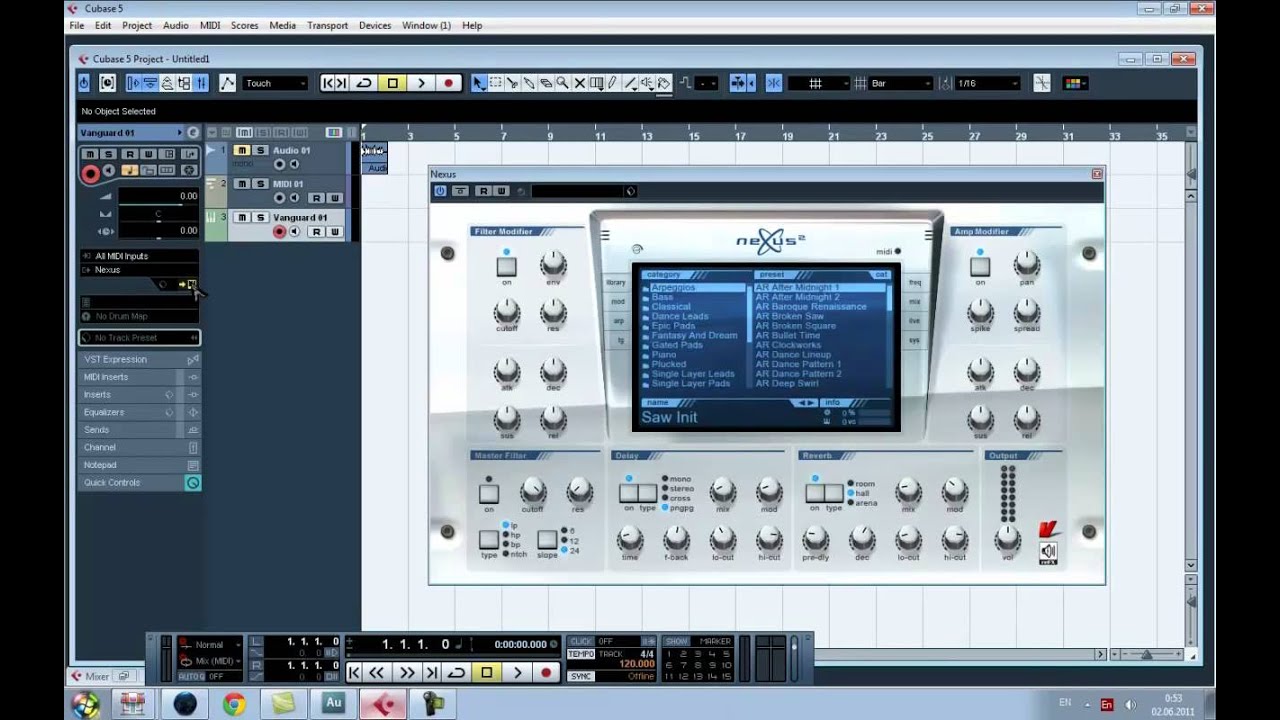Screen dimensions: 1280x720
Task: Open the MIDI menu
Action: [x=210, y=25]
